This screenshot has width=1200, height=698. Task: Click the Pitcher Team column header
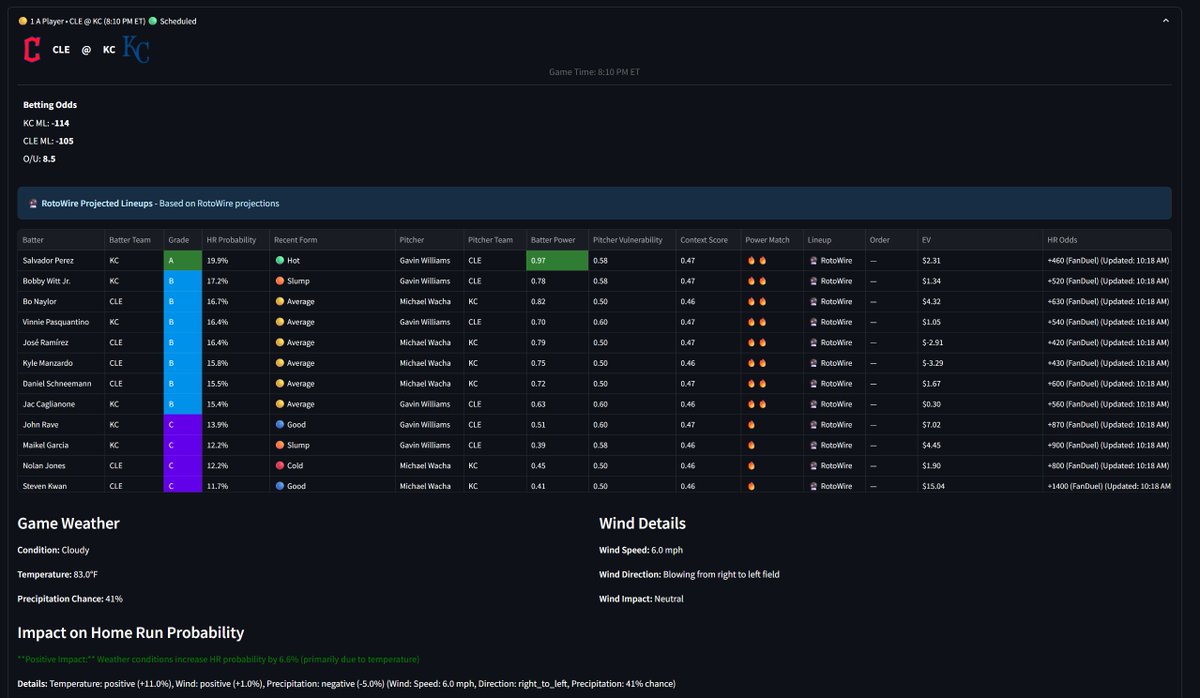click(494, 240)
